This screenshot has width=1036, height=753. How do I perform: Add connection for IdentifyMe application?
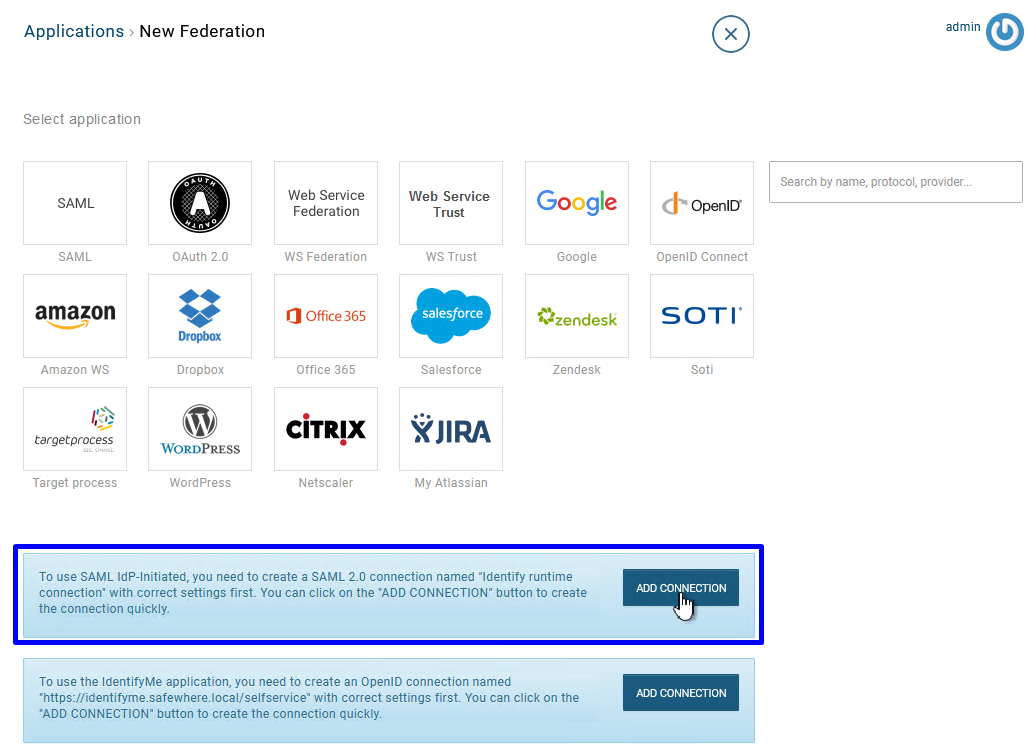coord(681,693)
